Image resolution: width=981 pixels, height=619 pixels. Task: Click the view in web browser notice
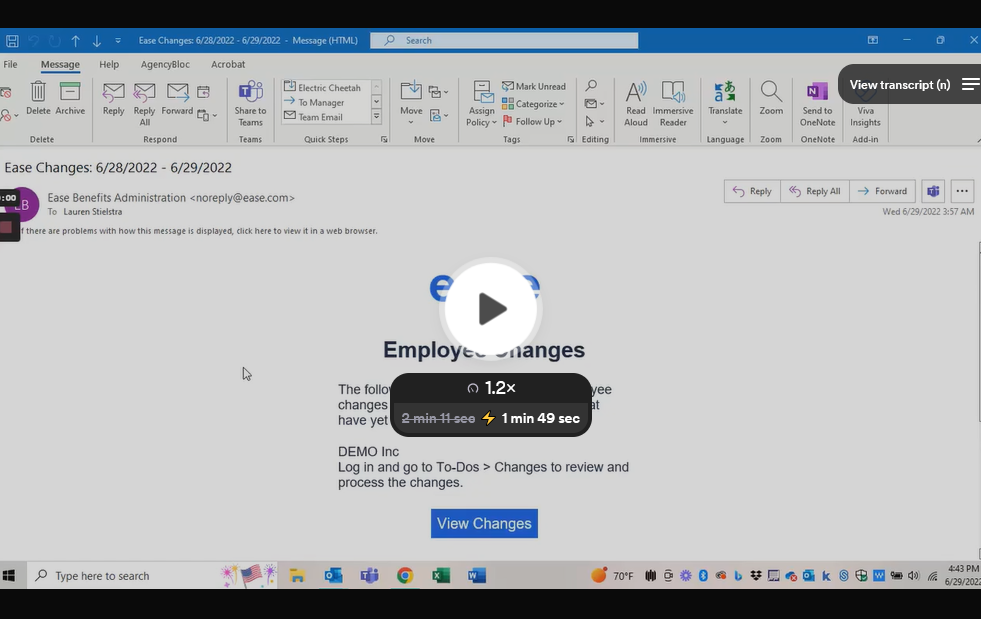pos(198,230)
